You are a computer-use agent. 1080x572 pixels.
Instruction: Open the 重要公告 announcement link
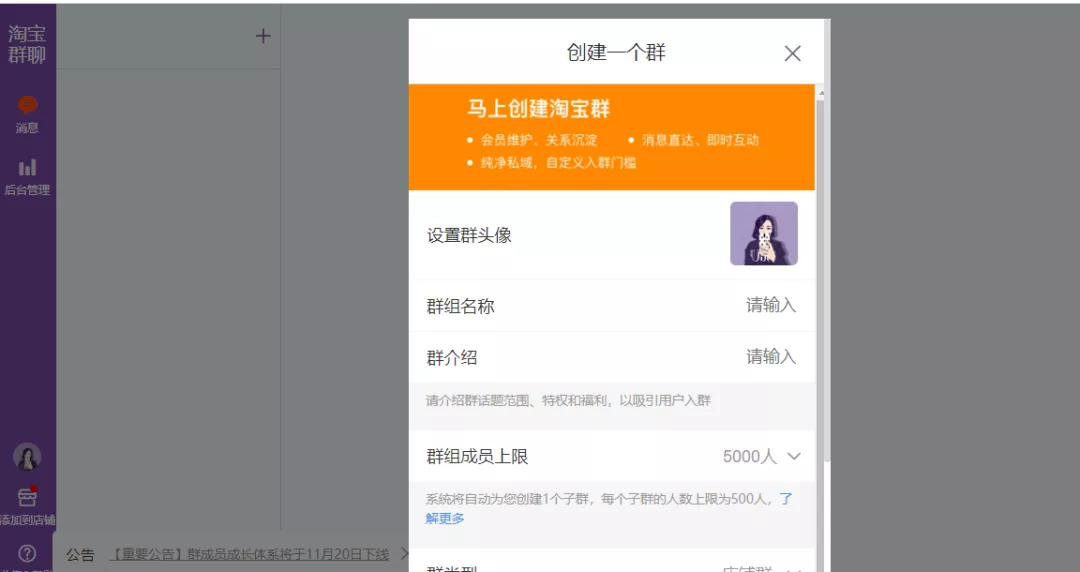tap(248, 554)
